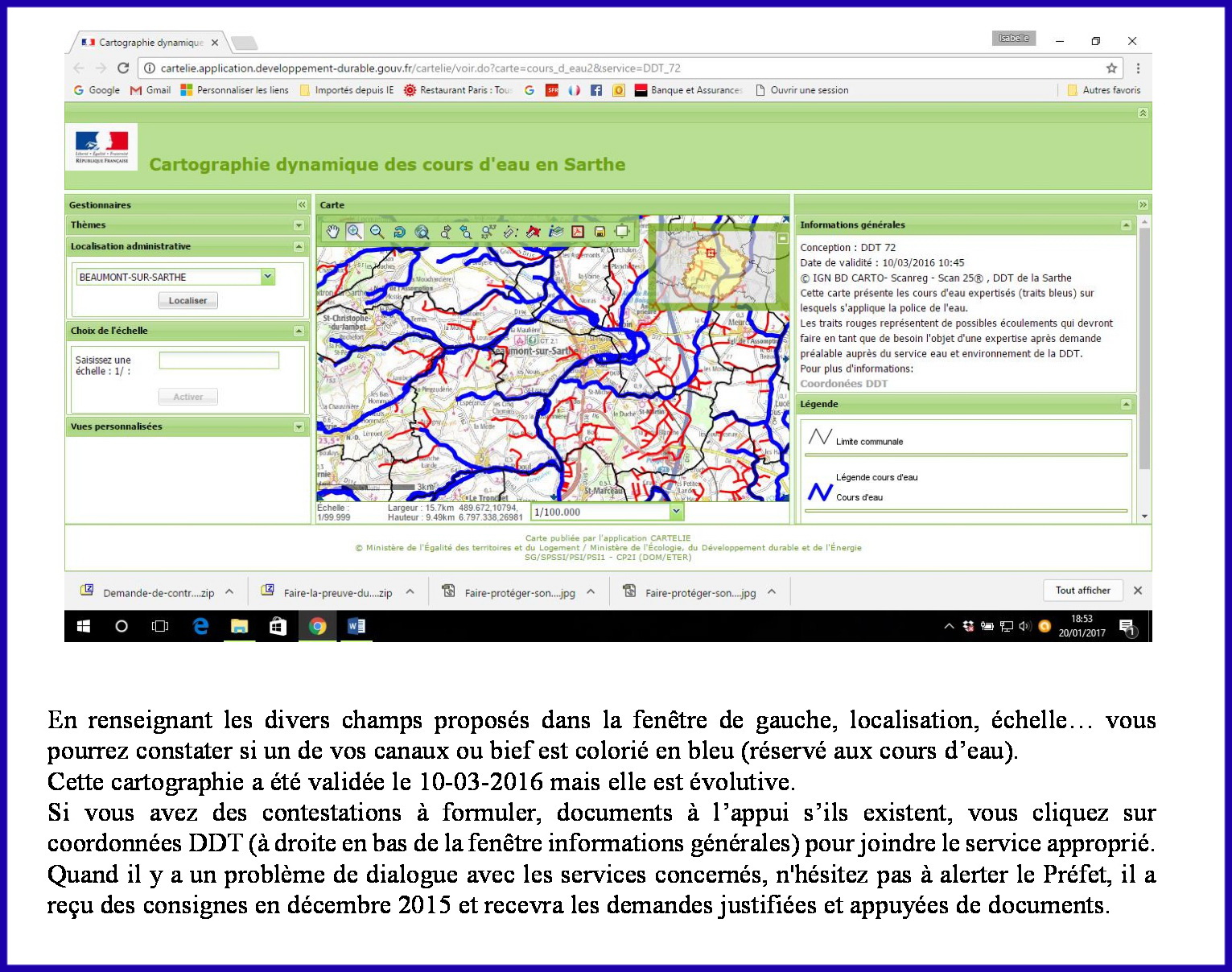Click the save map floppy icon
This screenshot has width=1232, height=972.
point(600,232)
